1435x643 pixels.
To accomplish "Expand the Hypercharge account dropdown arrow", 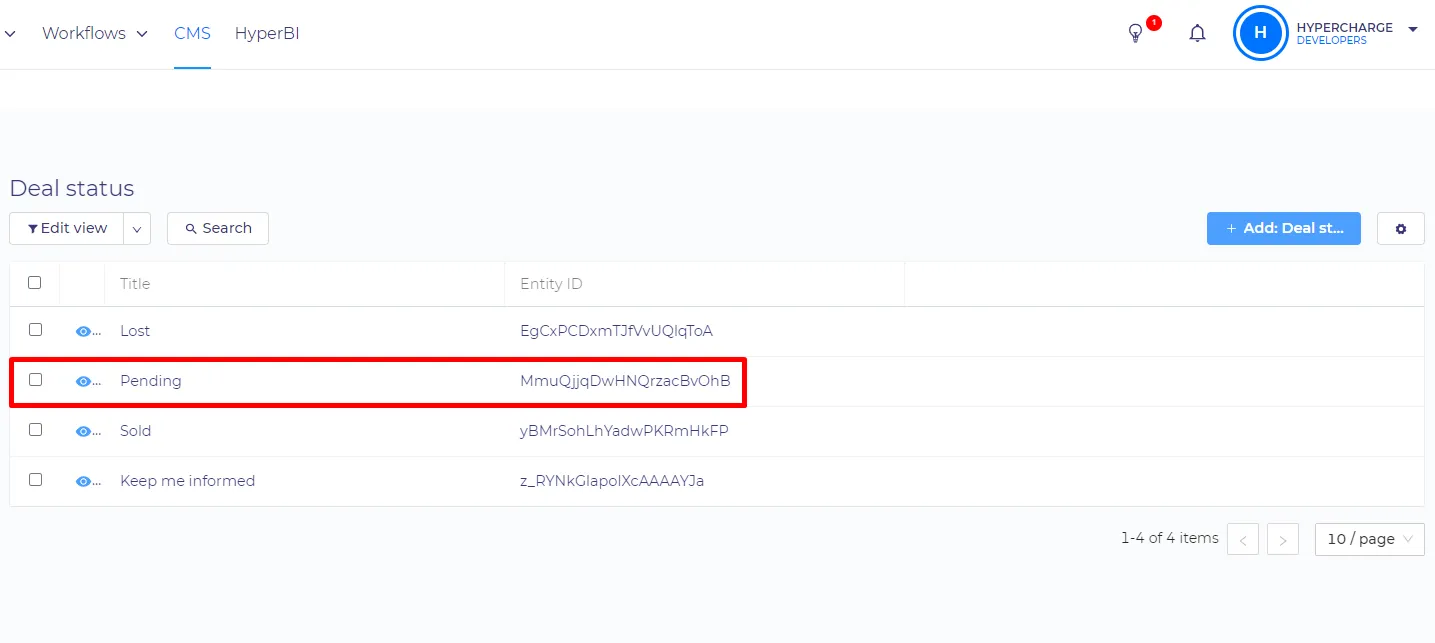I will point(1413,29).
